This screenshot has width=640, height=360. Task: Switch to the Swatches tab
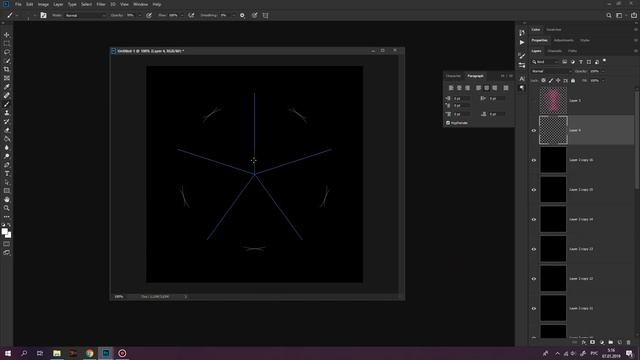click(x=553, y=29)
